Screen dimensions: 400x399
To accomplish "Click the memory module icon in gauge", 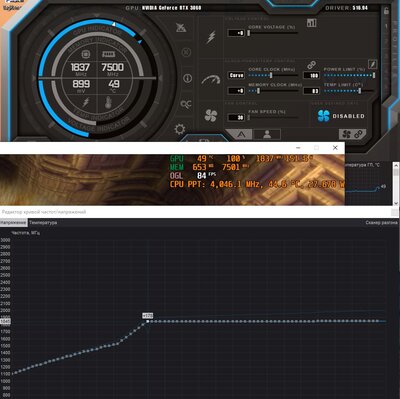I will point(108,54).
